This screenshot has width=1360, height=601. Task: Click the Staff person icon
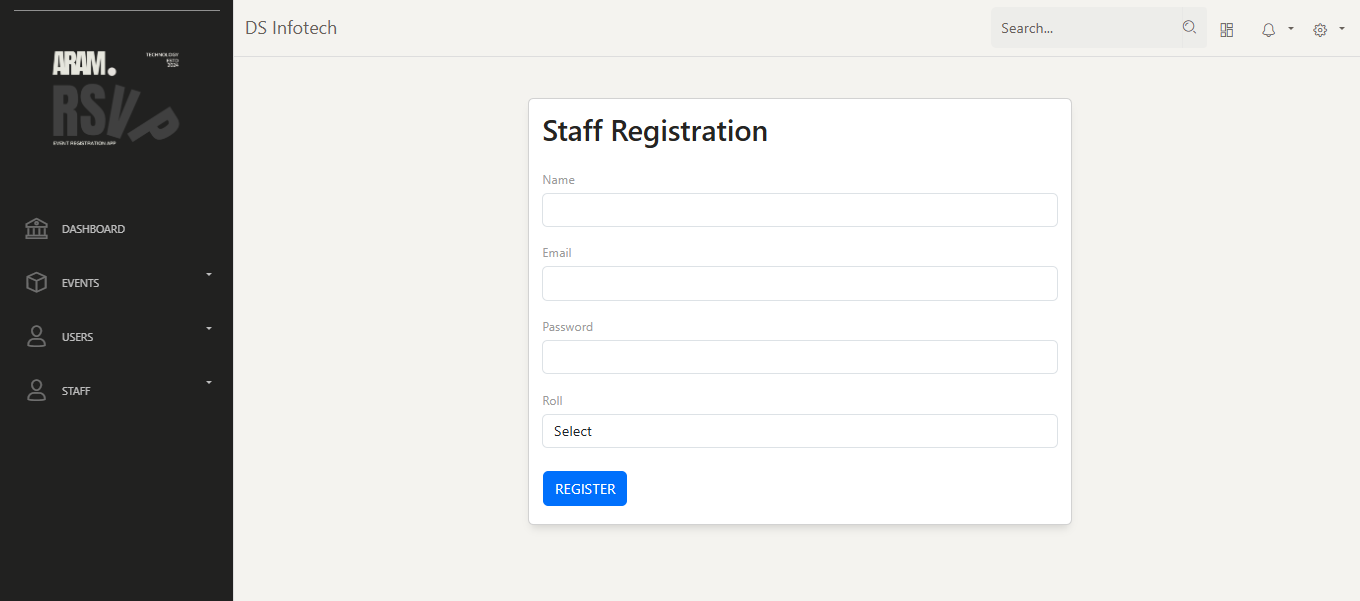coord(36,391)
